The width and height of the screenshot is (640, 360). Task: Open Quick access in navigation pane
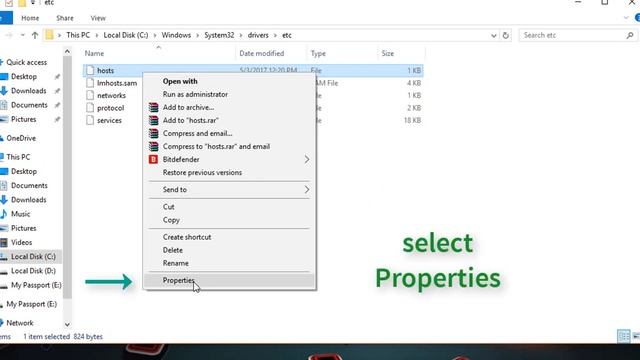point(27,62)
